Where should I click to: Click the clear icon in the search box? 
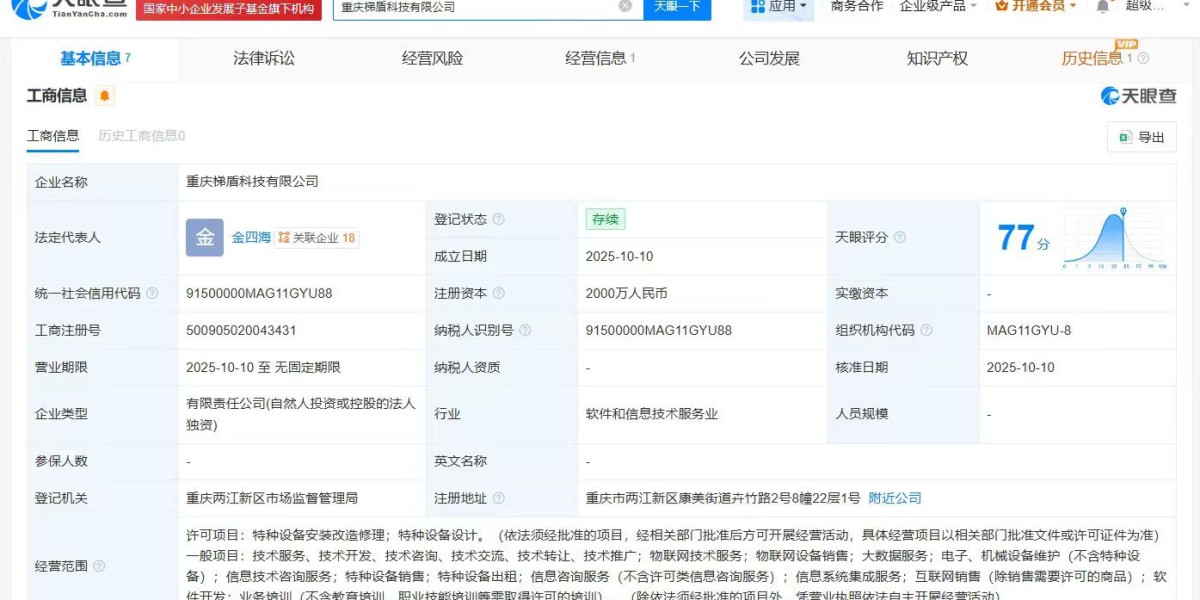tap(625, 6)
